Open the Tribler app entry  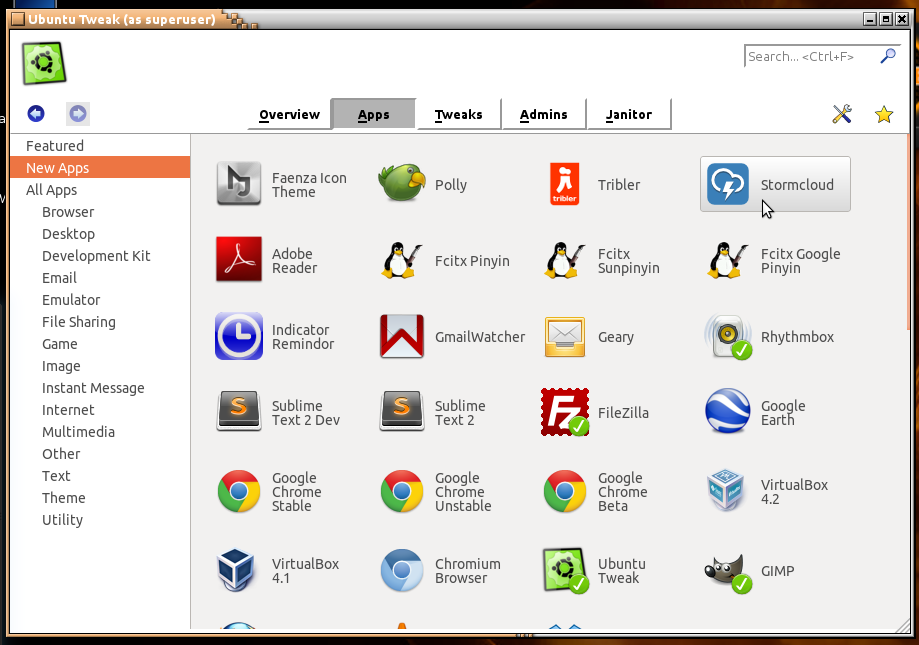(x=565, y=184)
